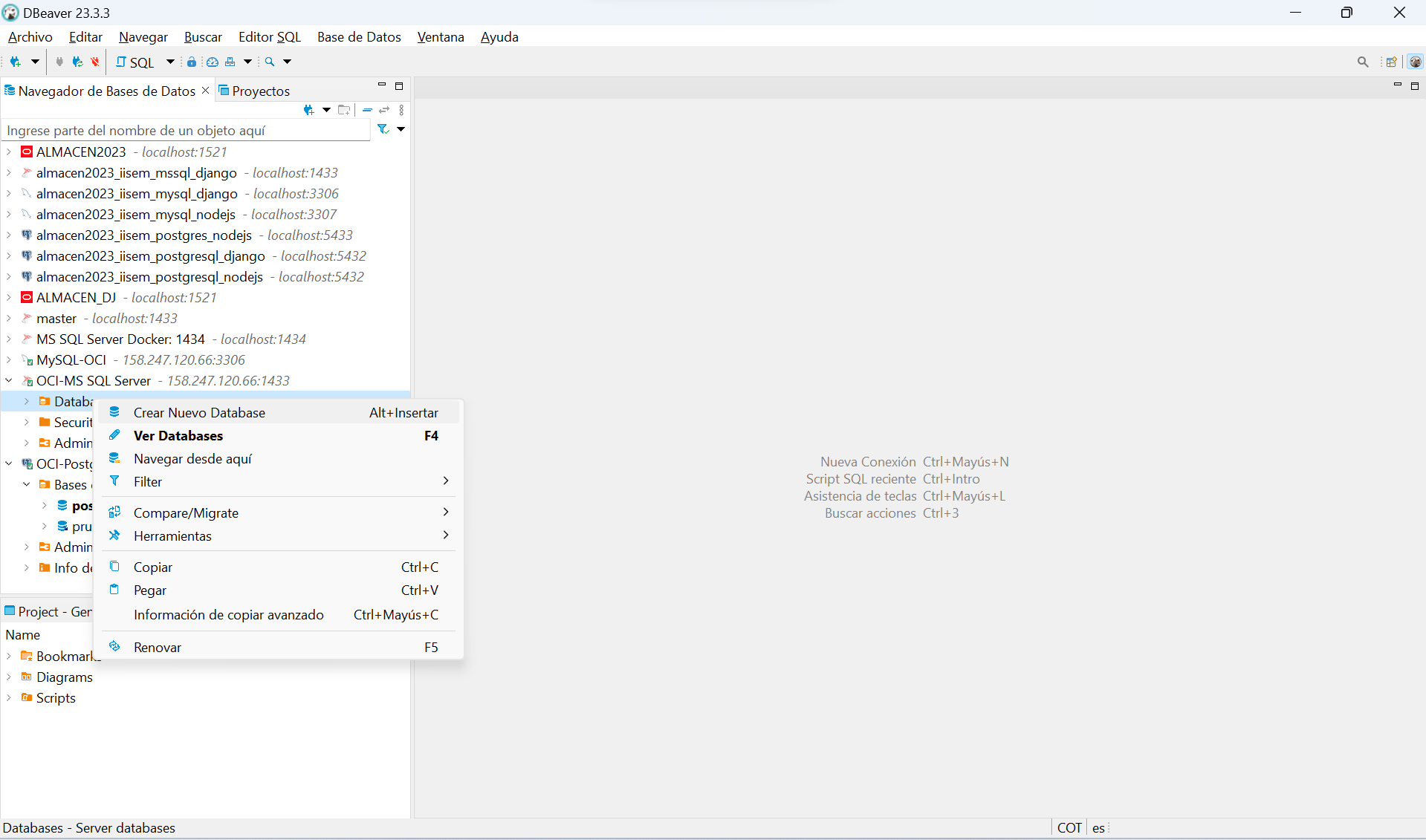1426x840 pixels.
Task: Click the blue lock transaction mode icon
Action: pos(192,62)
